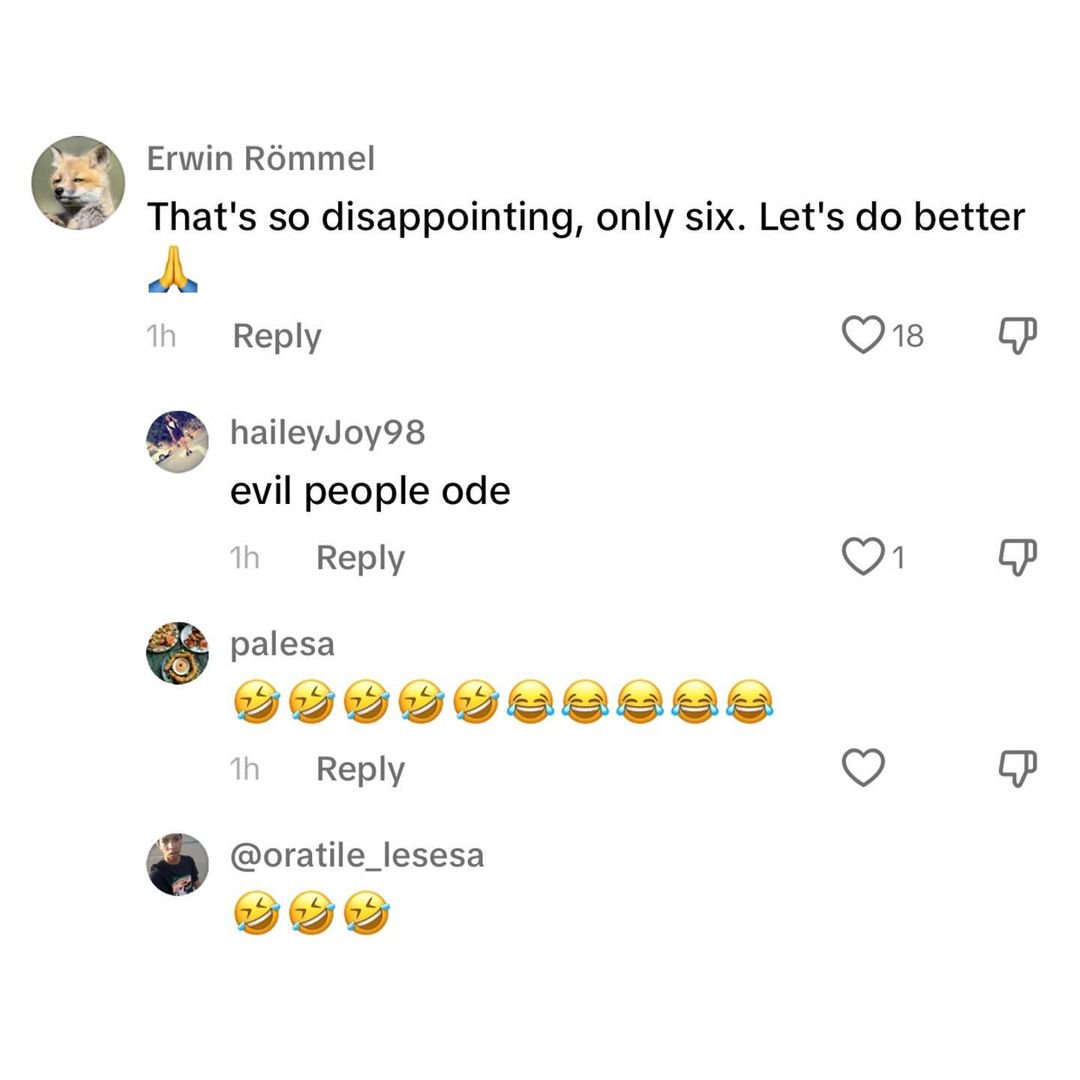This screenshot has width=1080, height=1080.
Task: Select the praying hands emoji in comment
Action: 173,269
